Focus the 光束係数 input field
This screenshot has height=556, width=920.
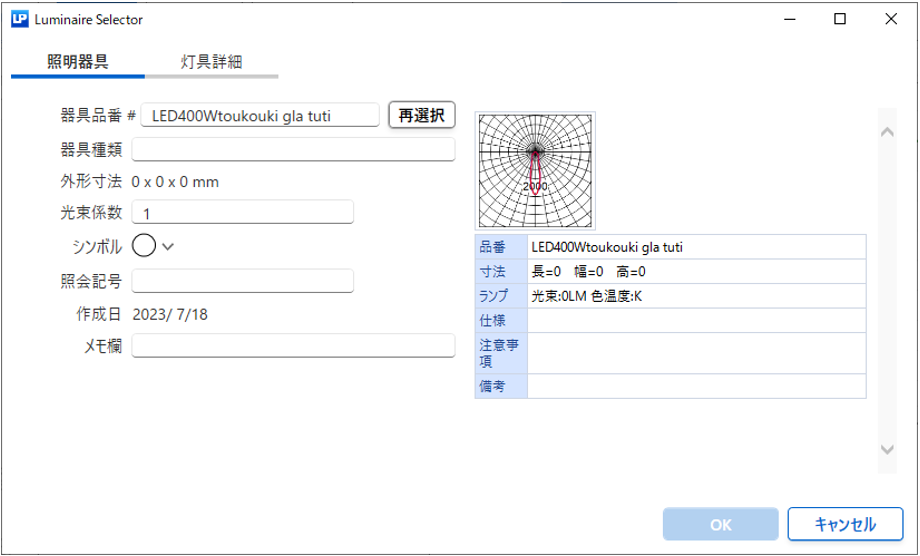(x=243, y=212)
